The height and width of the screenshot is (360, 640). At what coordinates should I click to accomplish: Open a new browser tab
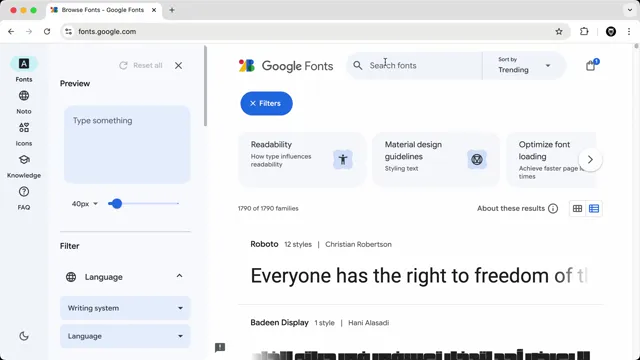pyautogui.click(x=172, y=10)
